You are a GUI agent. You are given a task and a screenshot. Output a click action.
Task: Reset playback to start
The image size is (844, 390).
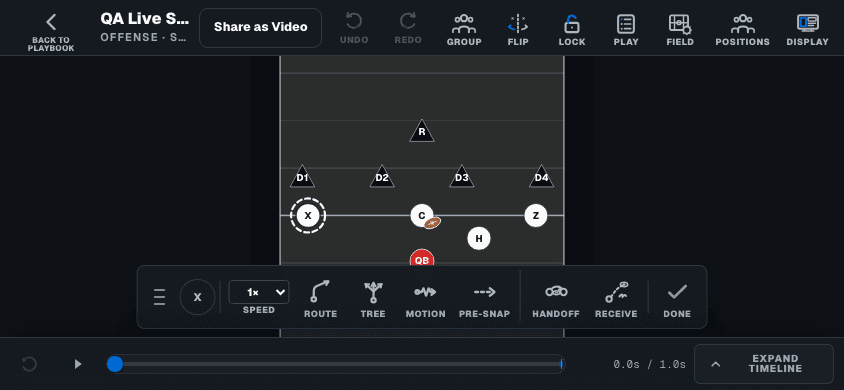click(29, 364)
